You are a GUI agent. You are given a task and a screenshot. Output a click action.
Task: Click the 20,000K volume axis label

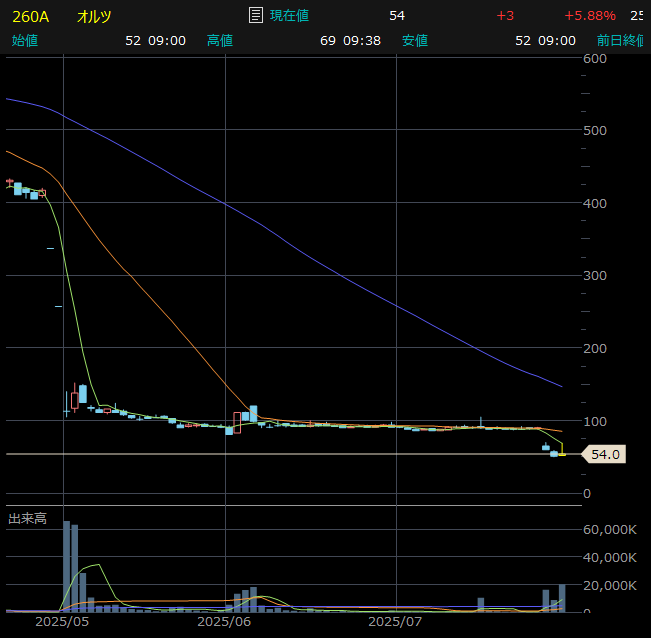[610, 585]
